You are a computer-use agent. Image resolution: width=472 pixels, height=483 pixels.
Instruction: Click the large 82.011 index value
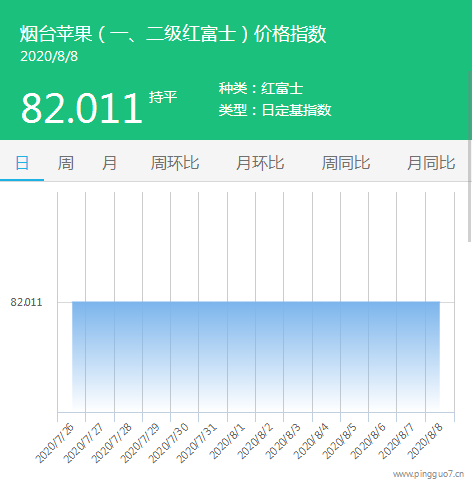click(82, 108)
